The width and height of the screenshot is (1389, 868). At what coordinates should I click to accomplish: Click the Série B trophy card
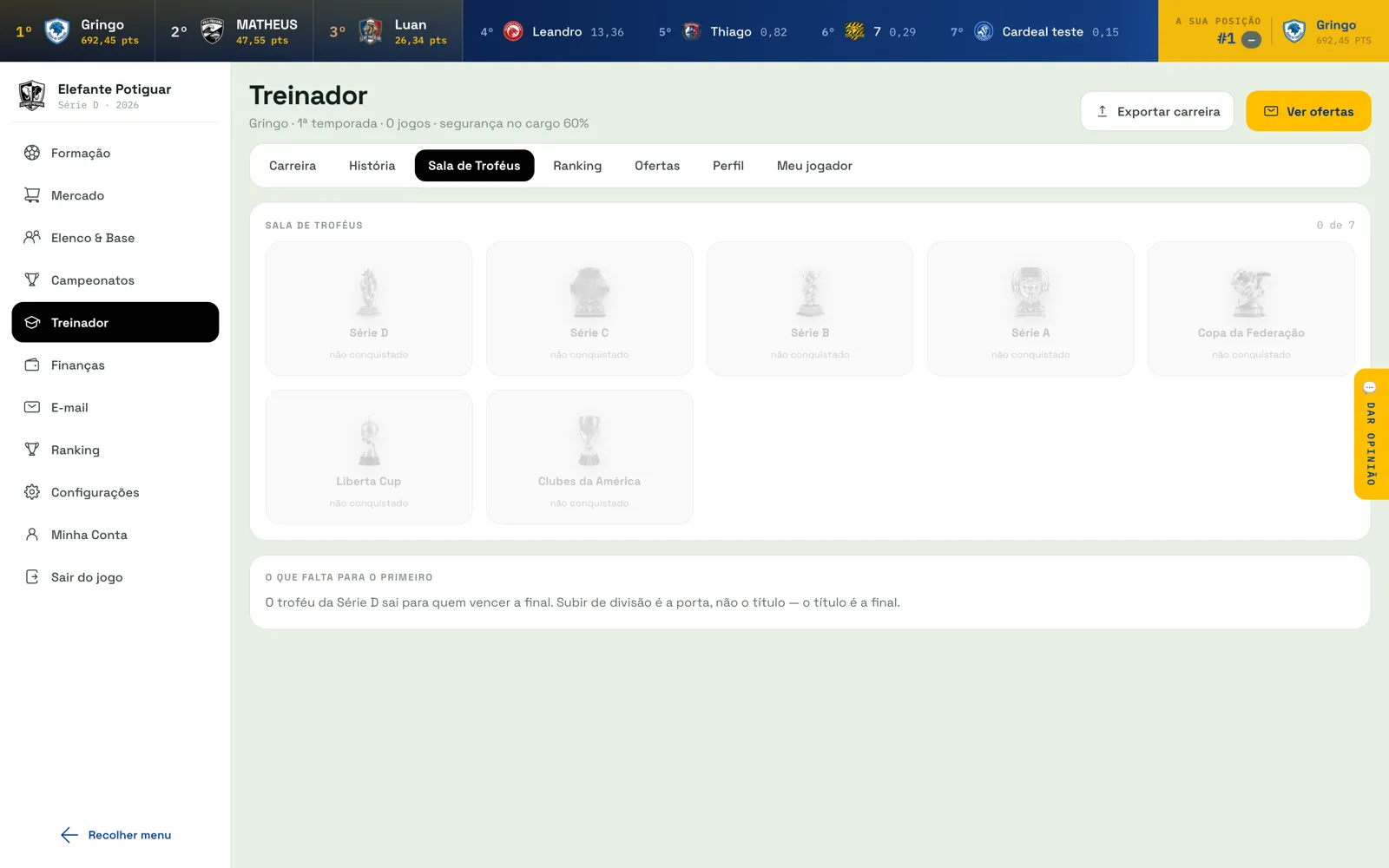[x=810, y=308]
